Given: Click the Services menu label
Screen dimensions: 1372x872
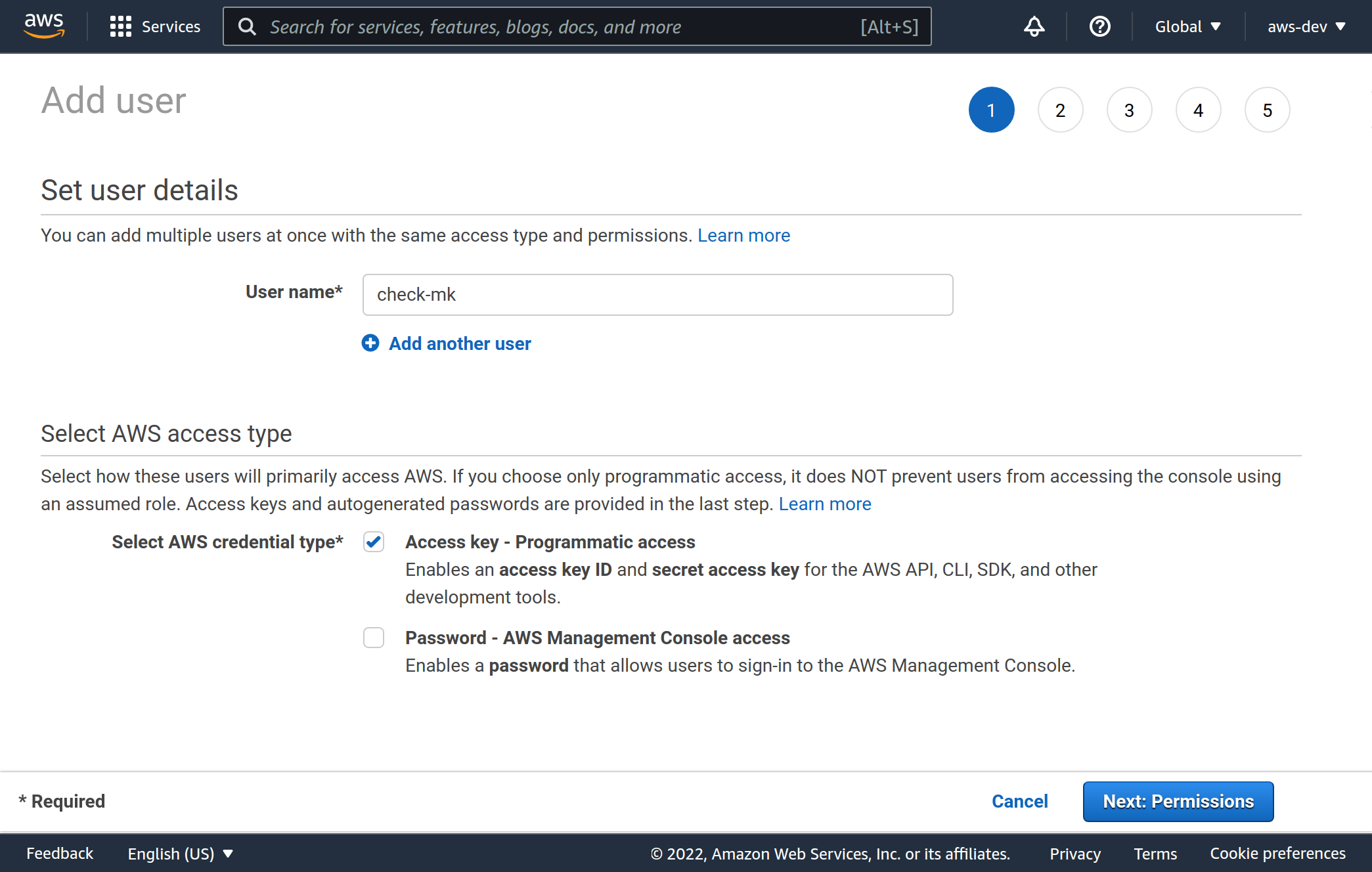Looking at the screenshot, I should (171, 26).
